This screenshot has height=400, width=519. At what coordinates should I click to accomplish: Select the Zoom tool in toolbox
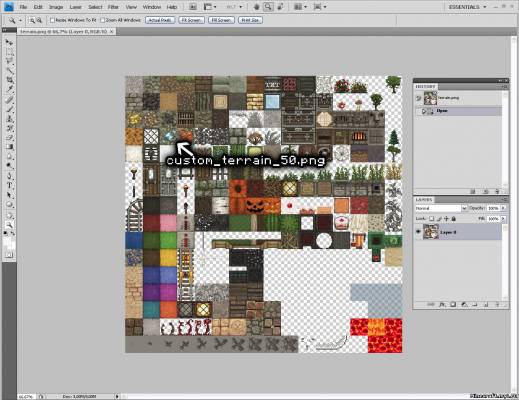(9, 225)
